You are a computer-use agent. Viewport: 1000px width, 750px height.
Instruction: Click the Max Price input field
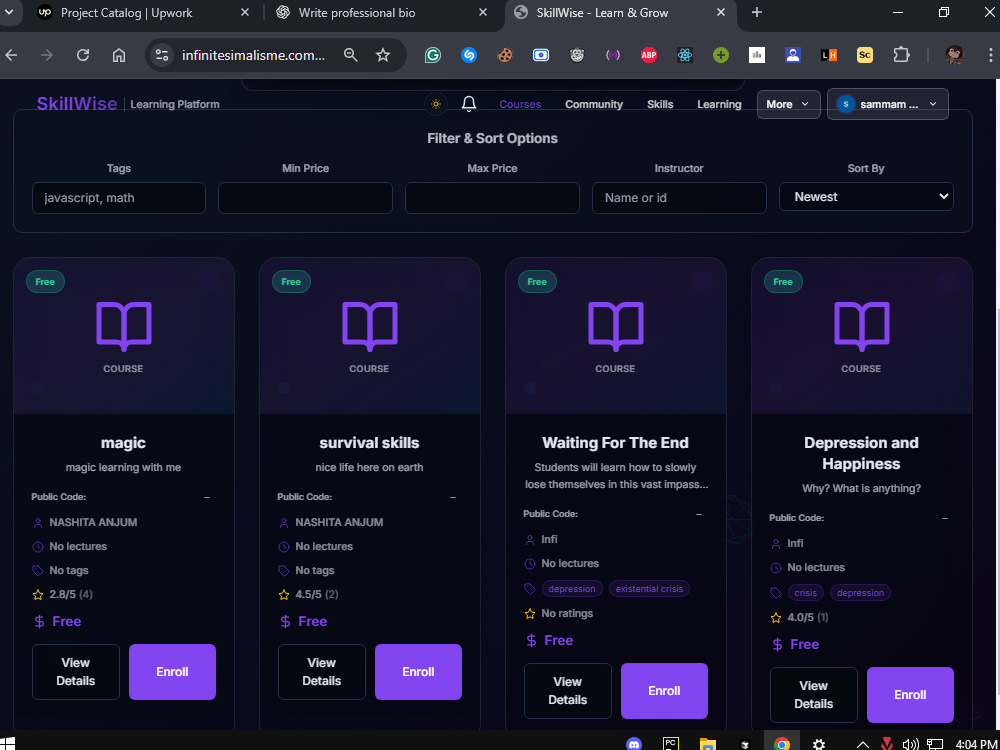(x=492, y=198)
